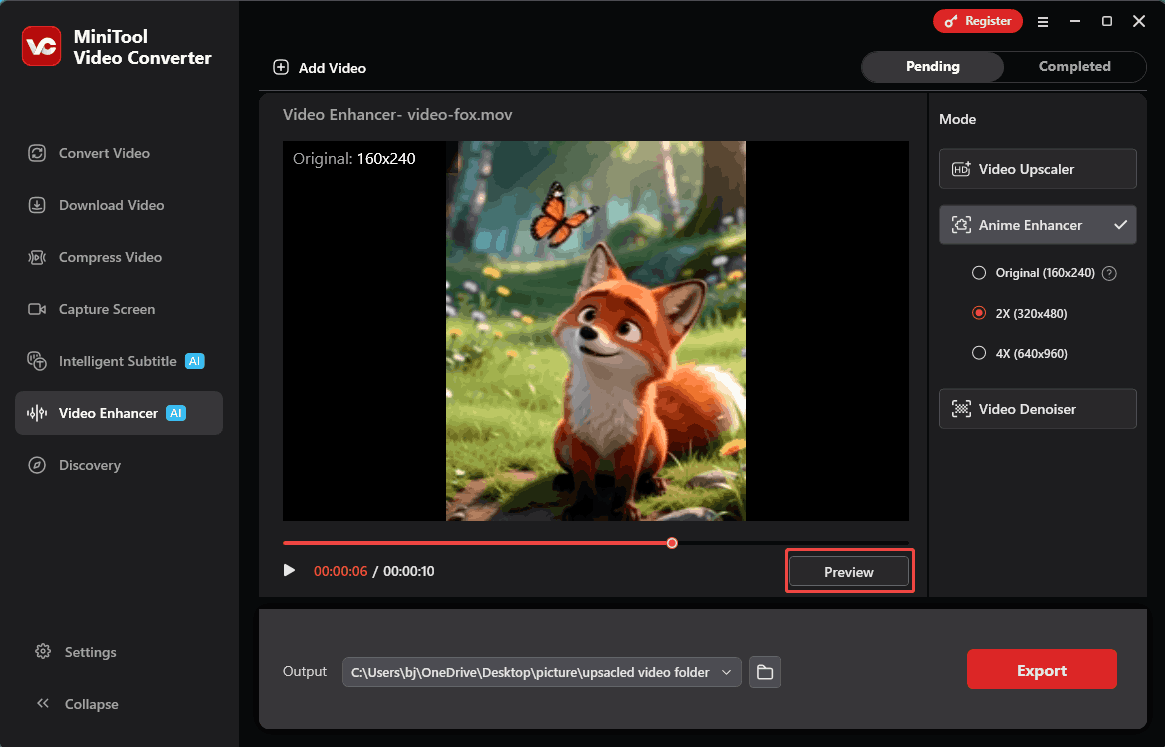Click the total duration 00:00:10

(409, 571)
